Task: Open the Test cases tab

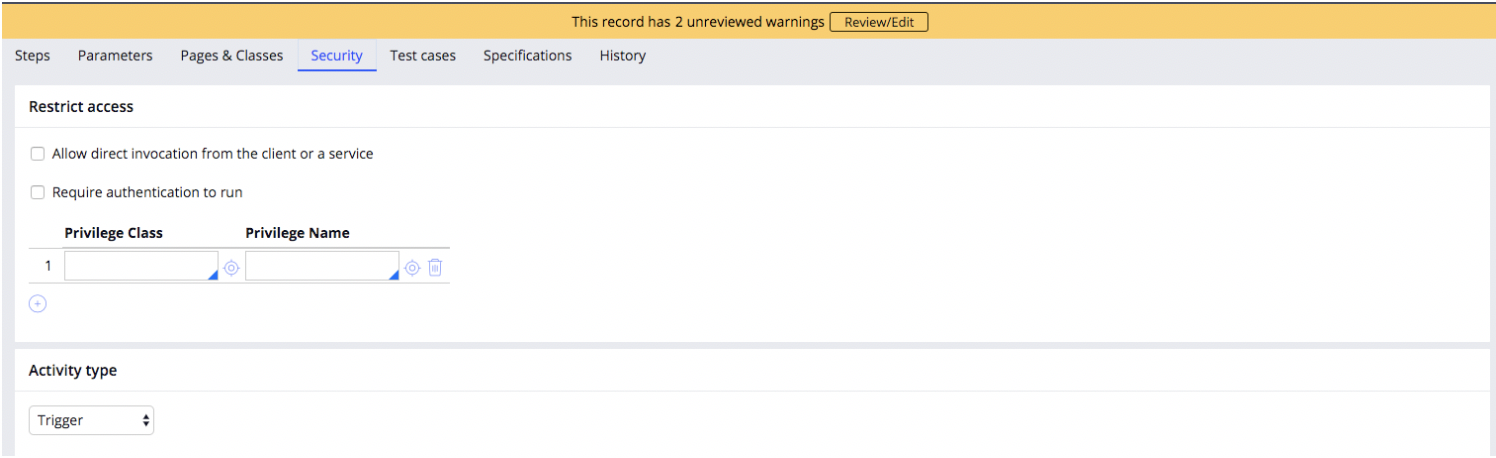Action: (x=423, y=56)
